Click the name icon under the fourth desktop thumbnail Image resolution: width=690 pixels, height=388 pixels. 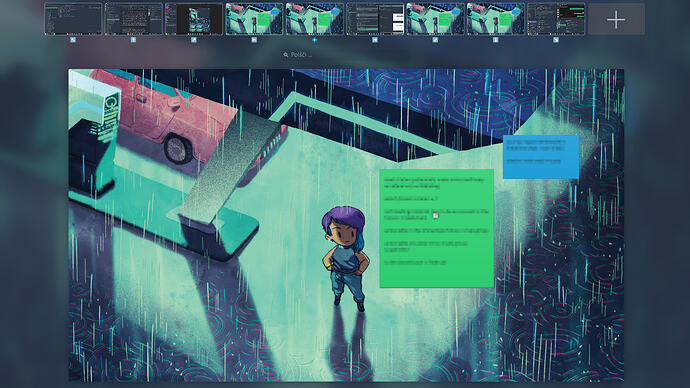[254, 40]
